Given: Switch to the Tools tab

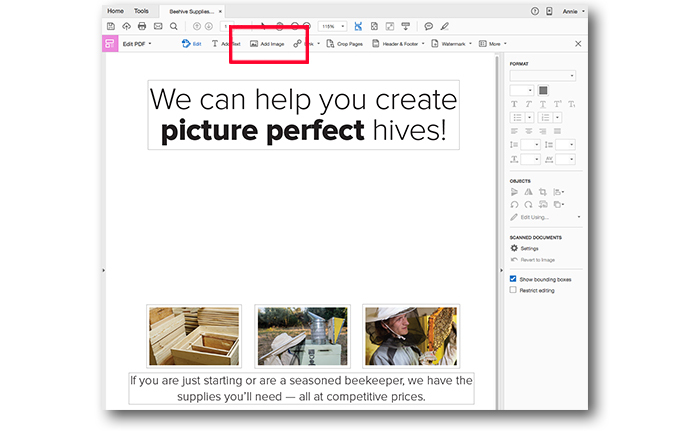Looking at the screenshot, I should pyautogui.click(x=141, y=10).
